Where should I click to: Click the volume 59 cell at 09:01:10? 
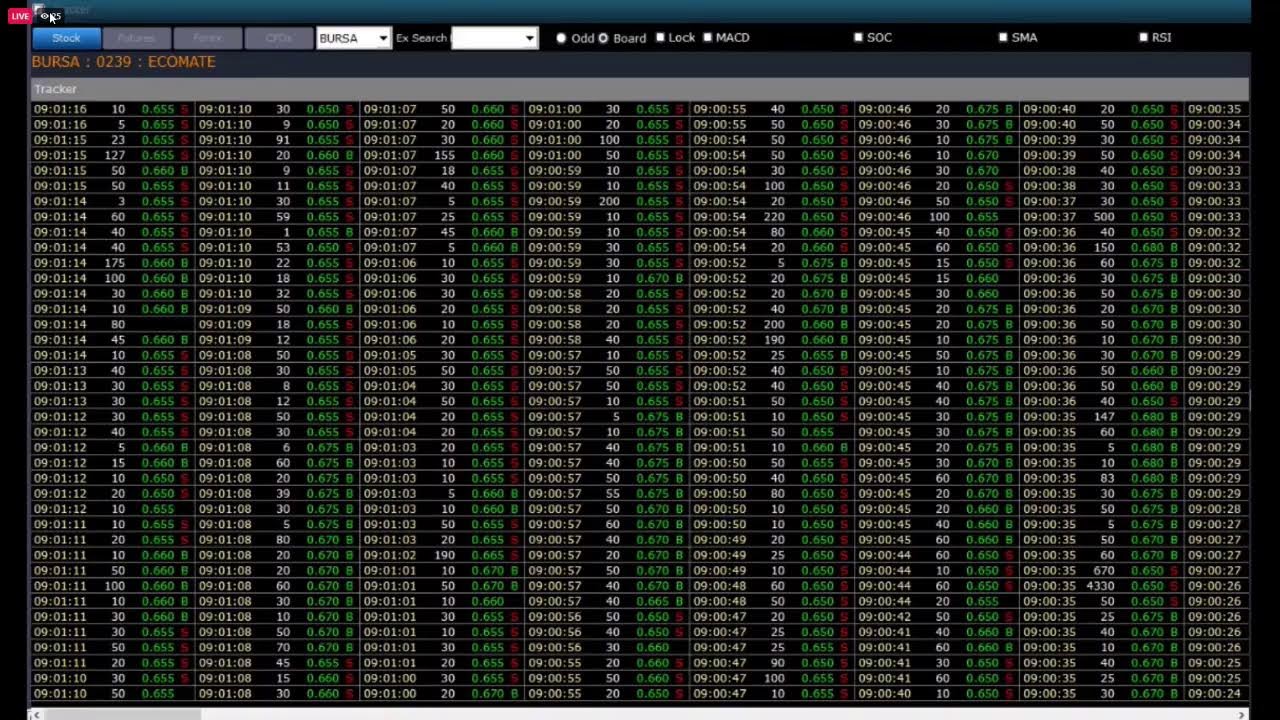(x=283, y=217)
